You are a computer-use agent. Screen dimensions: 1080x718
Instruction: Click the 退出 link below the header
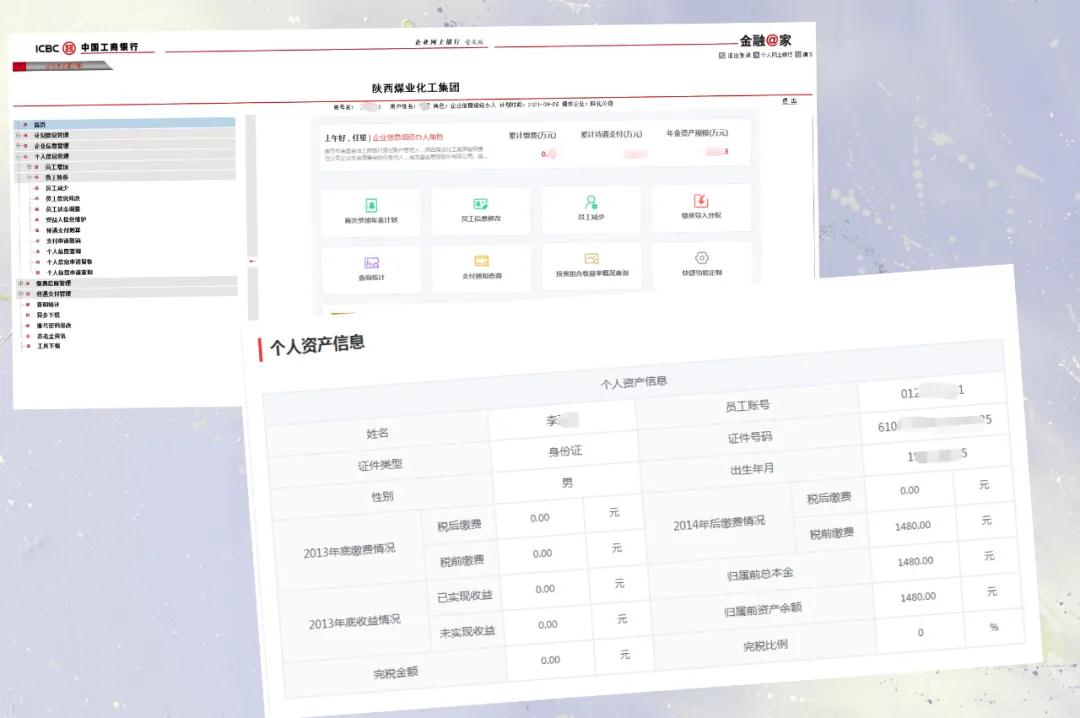pos(789,101)
